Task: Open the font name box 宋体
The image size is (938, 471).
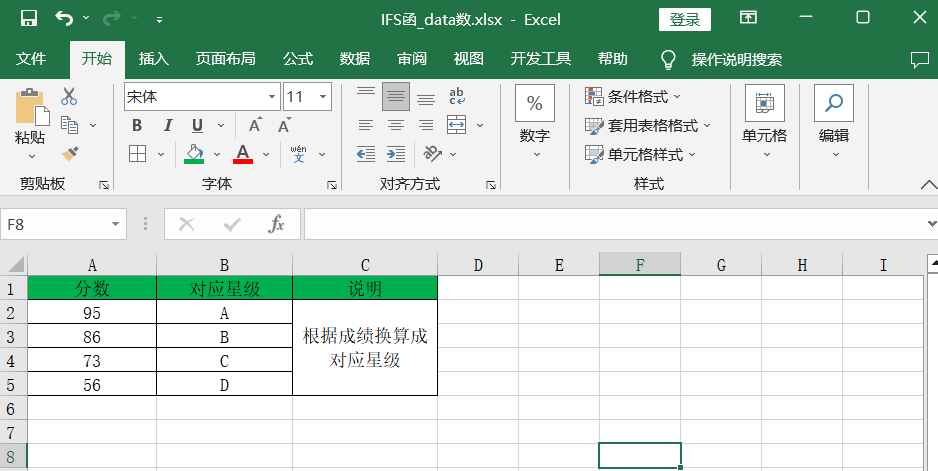Action: click(202, 96)
